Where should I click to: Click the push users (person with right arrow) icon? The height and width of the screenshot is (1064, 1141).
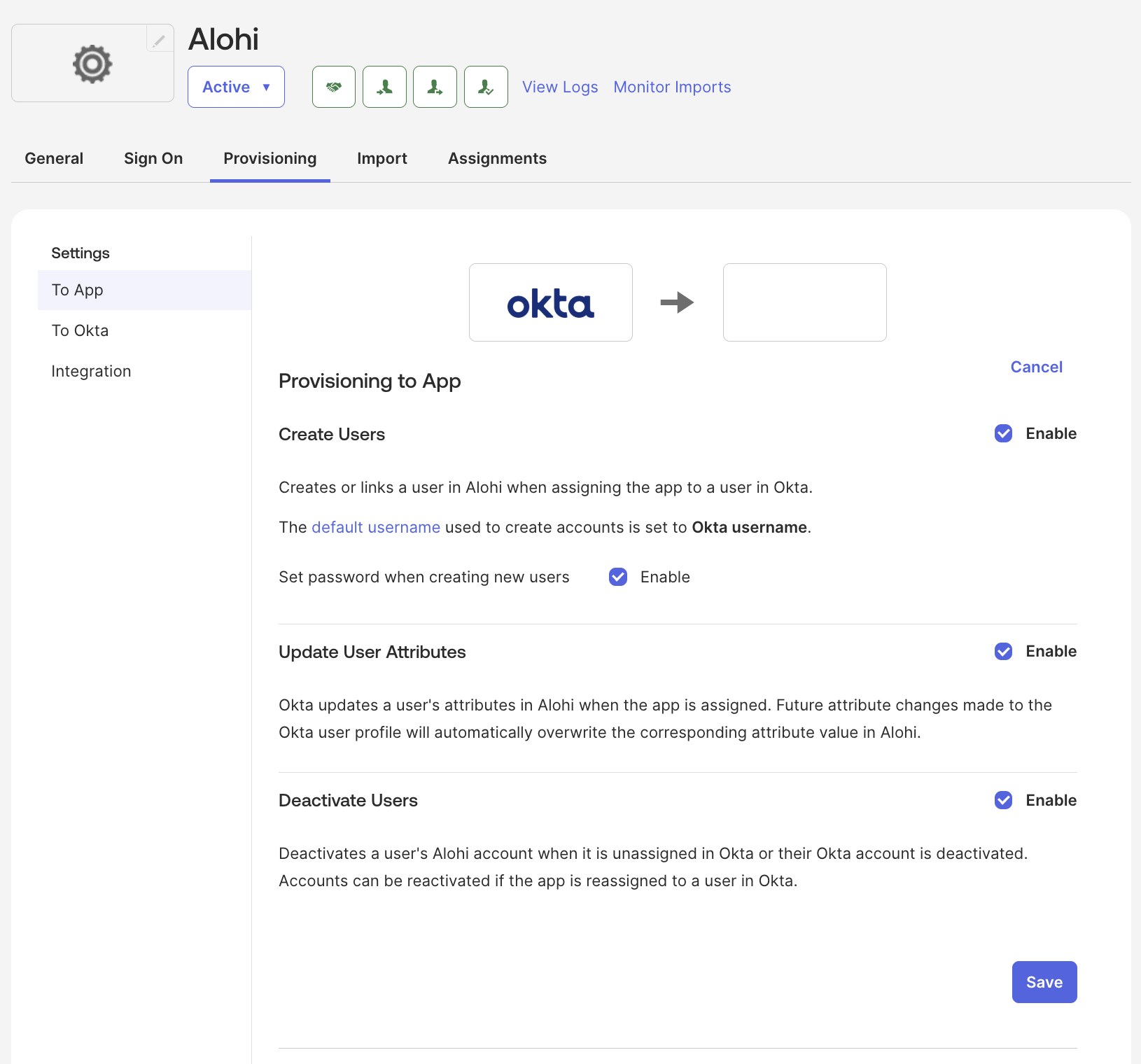(435, 87)
